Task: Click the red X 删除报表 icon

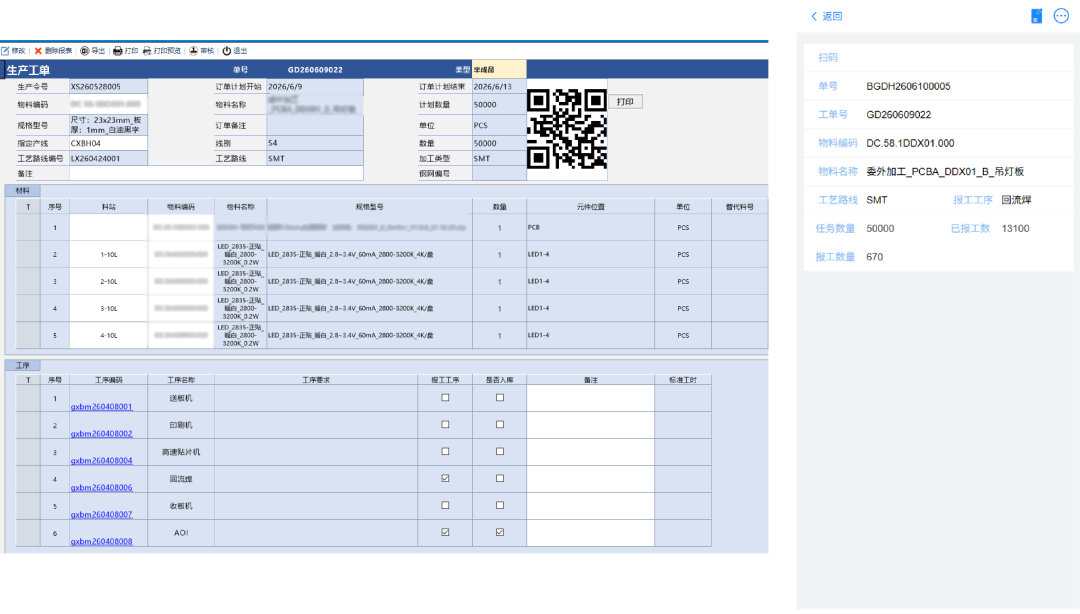Action: [38, 51]
